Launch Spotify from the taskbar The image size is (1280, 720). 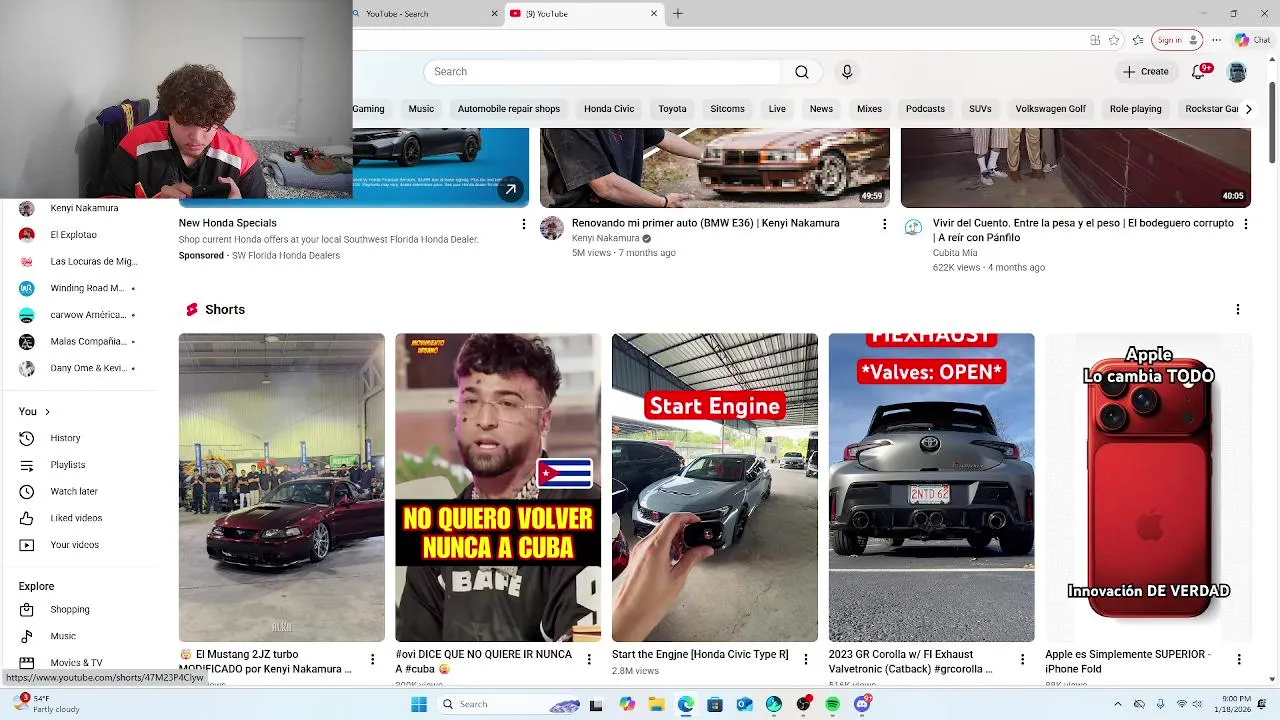(x=832, y=704)
